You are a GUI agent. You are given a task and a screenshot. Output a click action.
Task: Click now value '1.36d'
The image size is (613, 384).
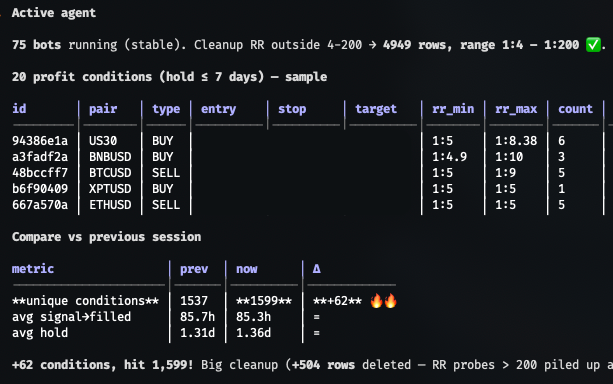253,333
